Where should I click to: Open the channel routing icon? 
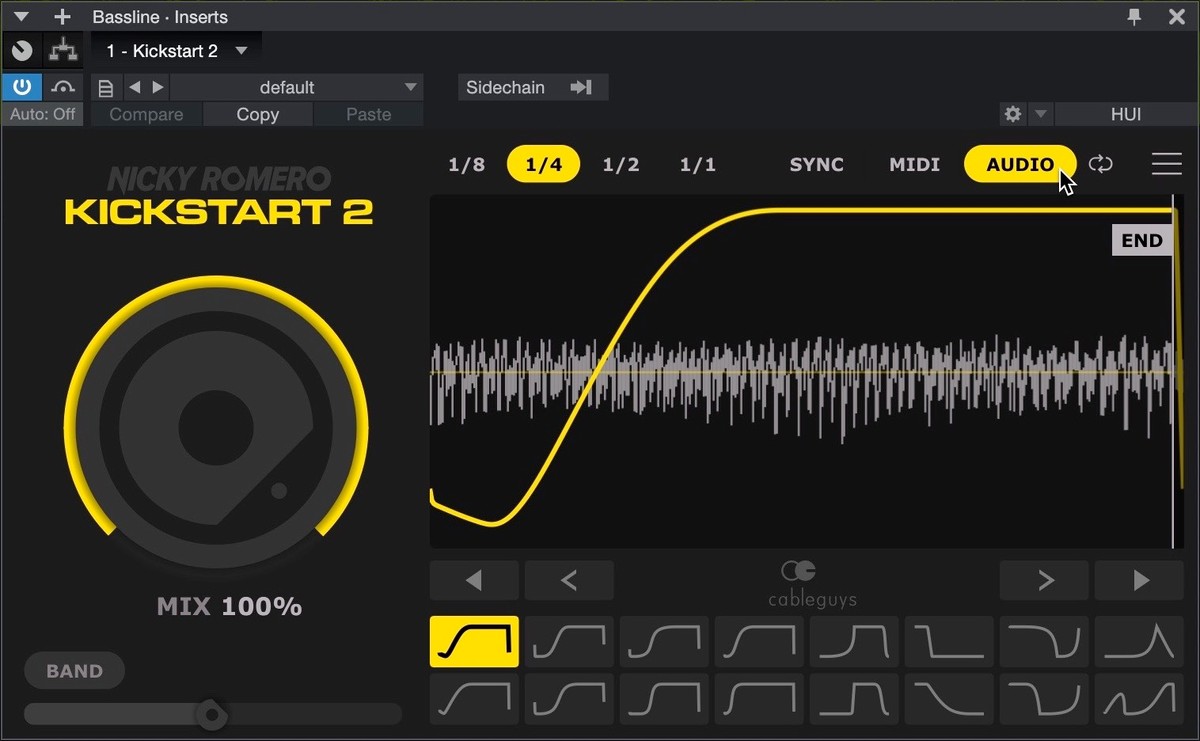62,50
